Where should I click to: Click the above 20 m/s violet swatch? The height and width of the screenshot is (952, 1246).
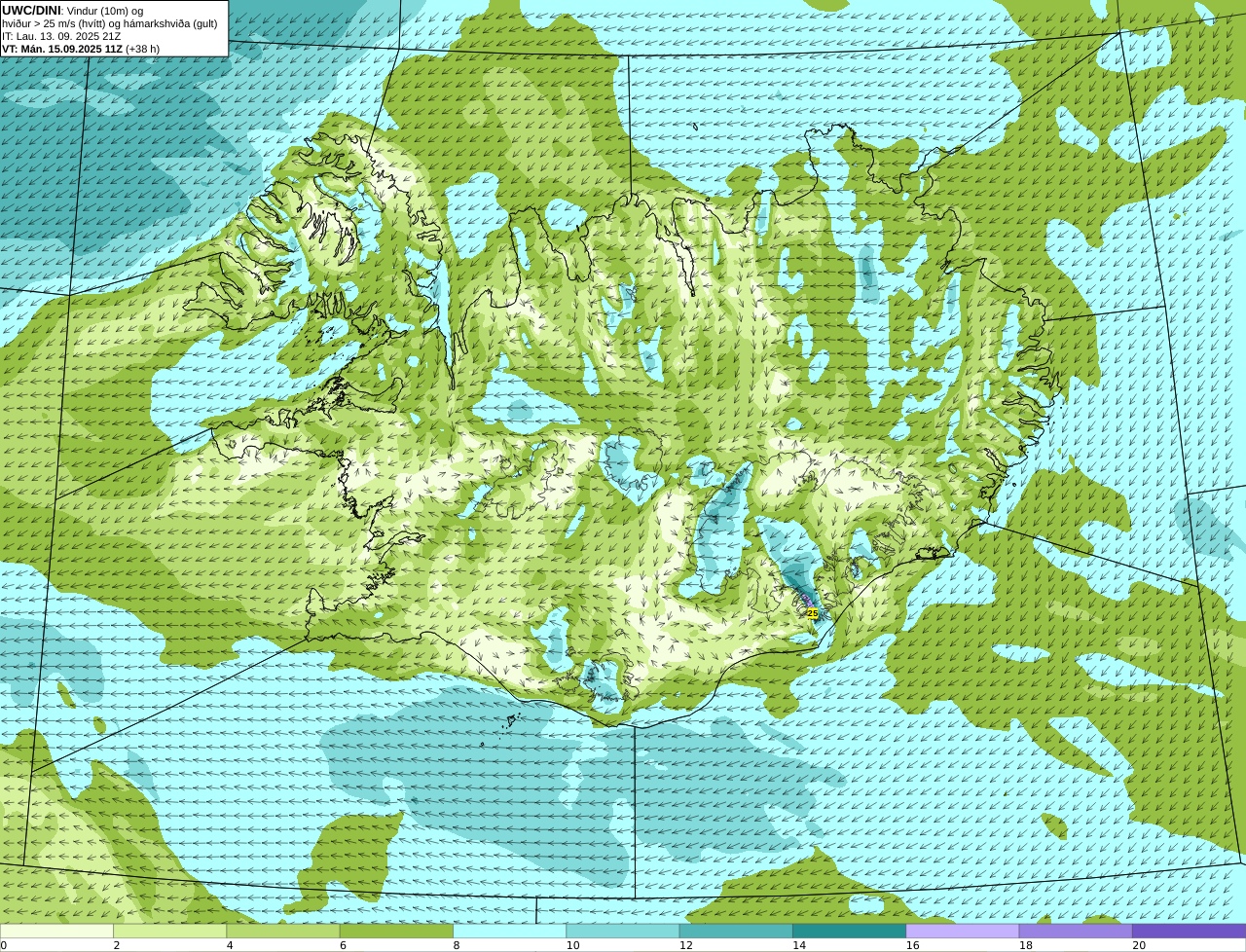tap(1189, 931)
